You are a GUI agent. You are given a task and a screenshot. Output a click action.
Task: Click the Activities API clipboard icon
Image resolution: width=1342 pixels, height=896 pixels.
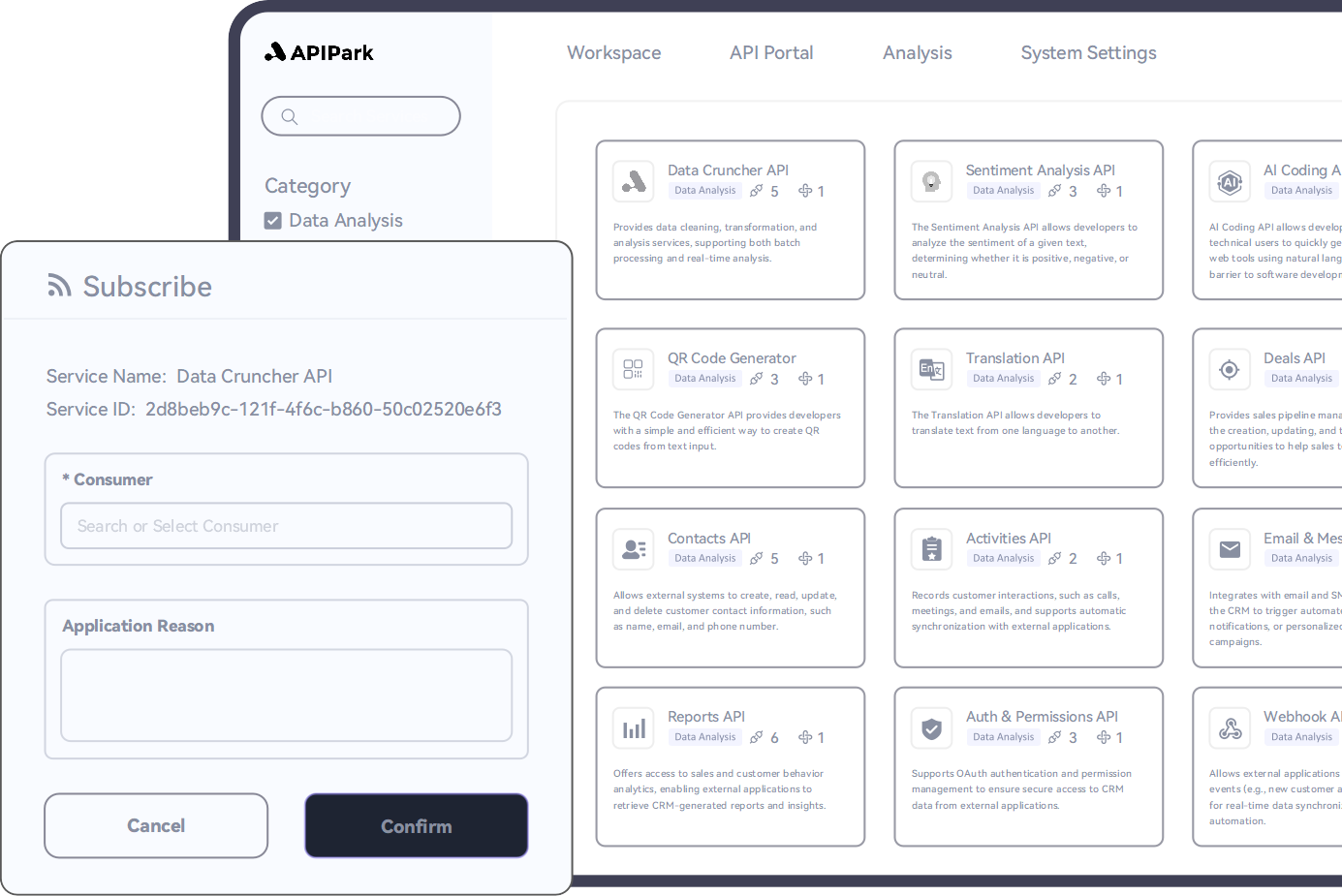[931, 549]
